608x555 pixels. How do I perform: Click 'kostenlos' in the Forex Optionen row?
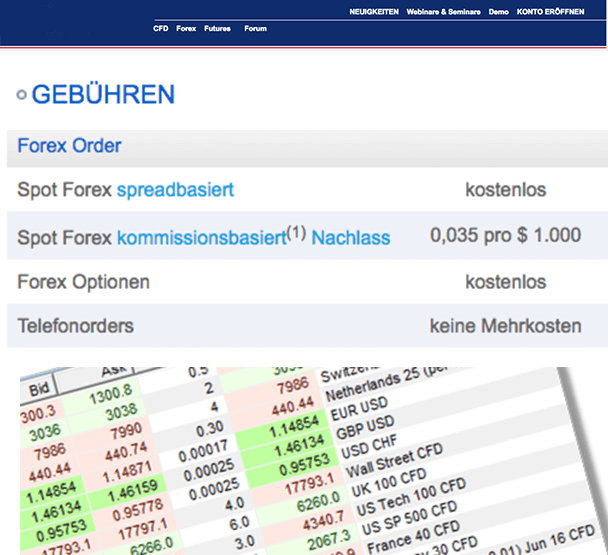505,282
